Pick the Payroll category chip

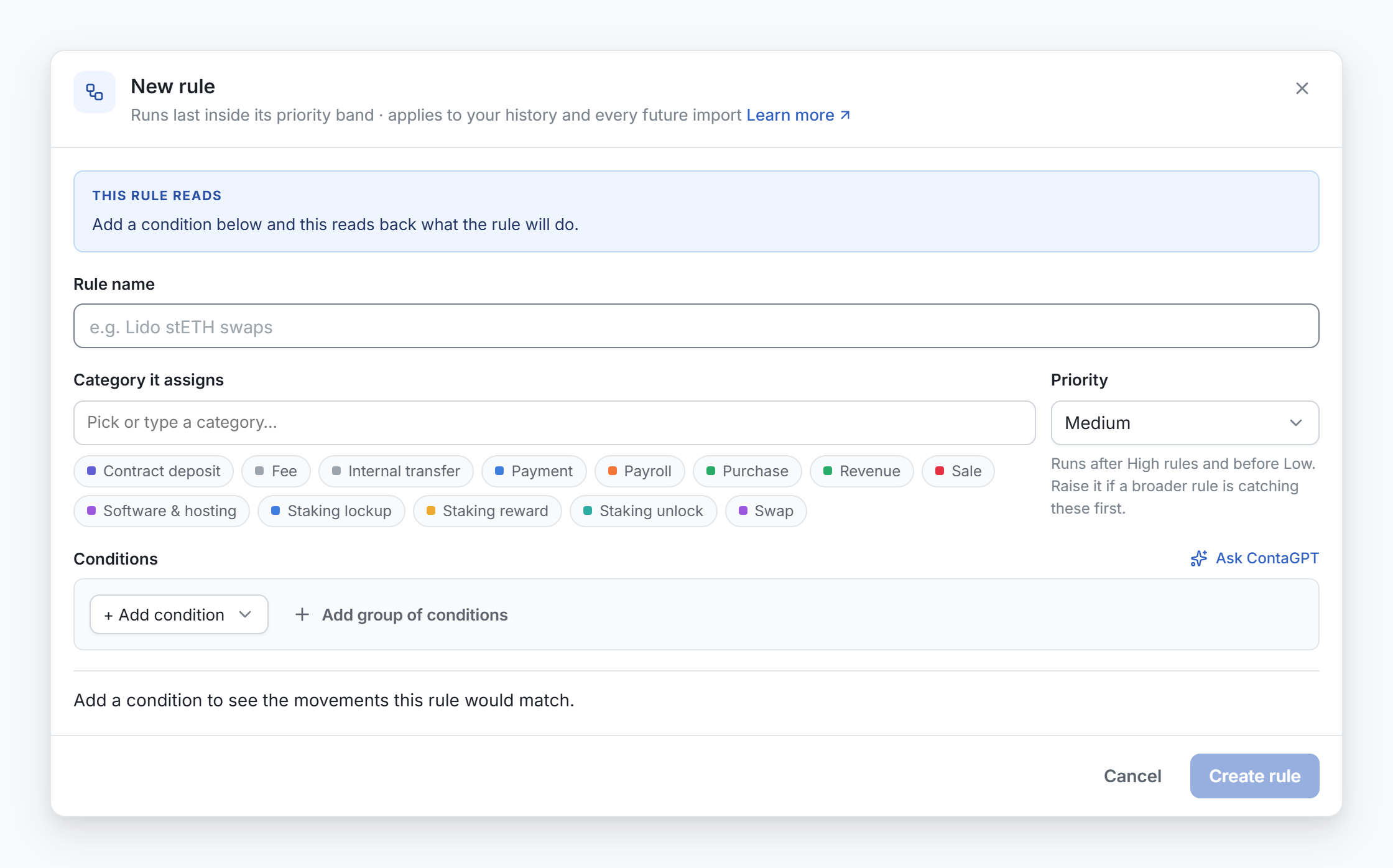640,471
